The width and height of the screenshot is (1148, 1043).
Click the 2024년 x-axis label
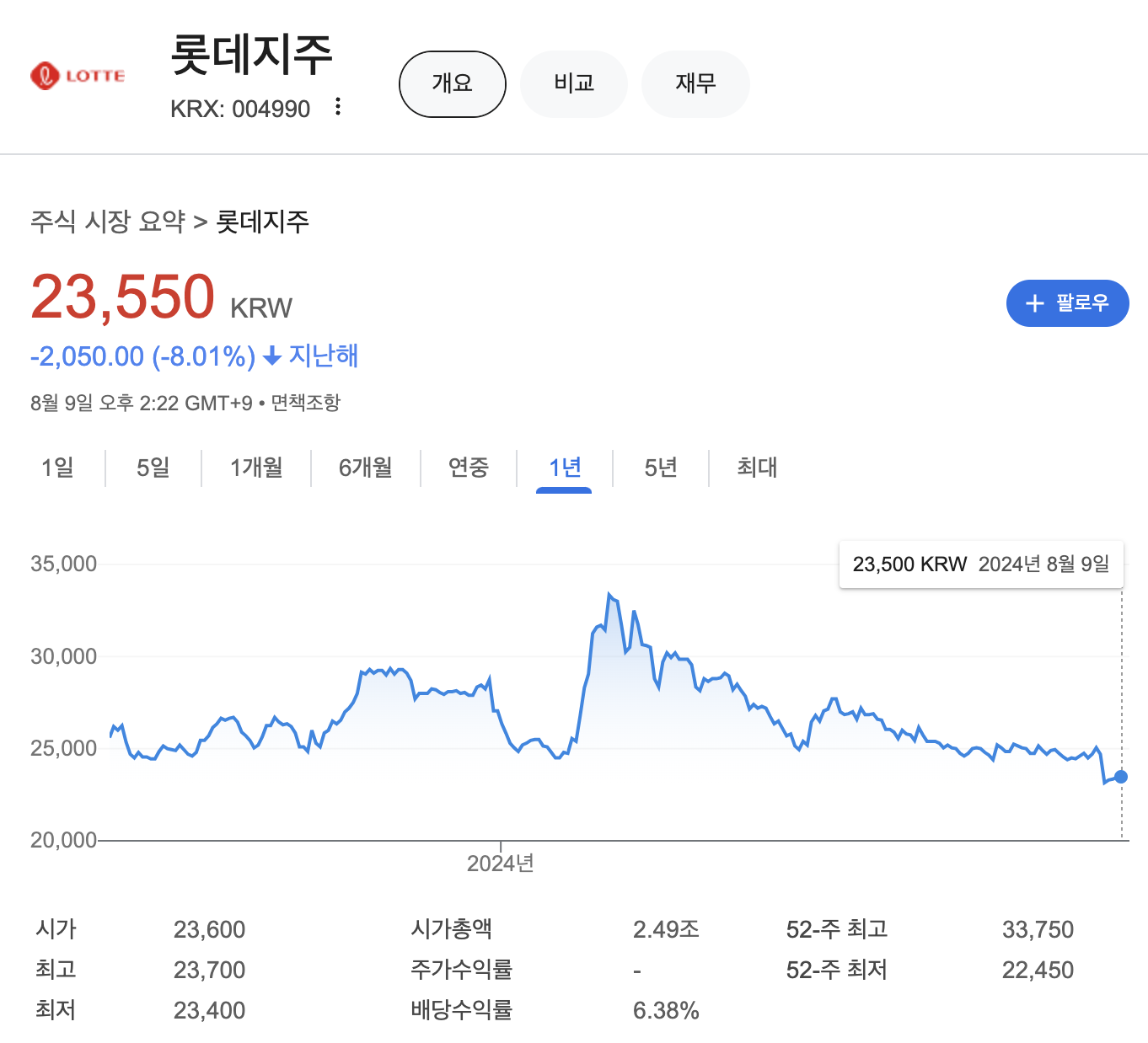pyautogui.click(x=501, y=864)
